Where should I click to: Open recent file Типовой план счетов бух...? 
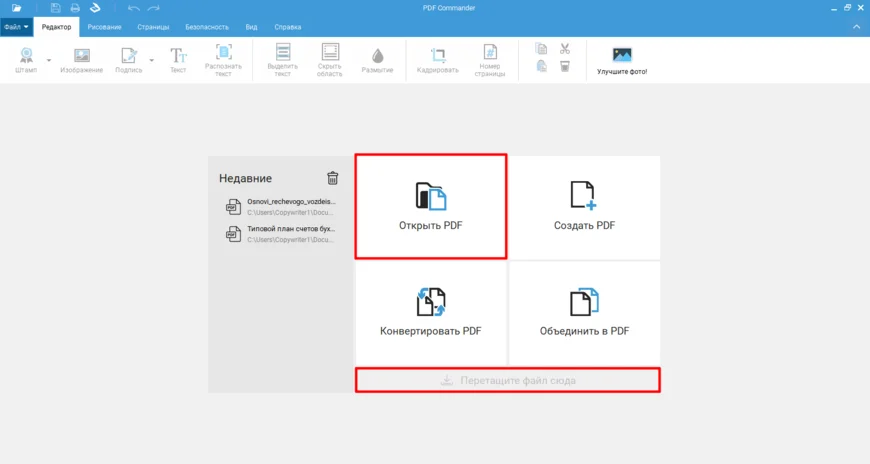281,234
